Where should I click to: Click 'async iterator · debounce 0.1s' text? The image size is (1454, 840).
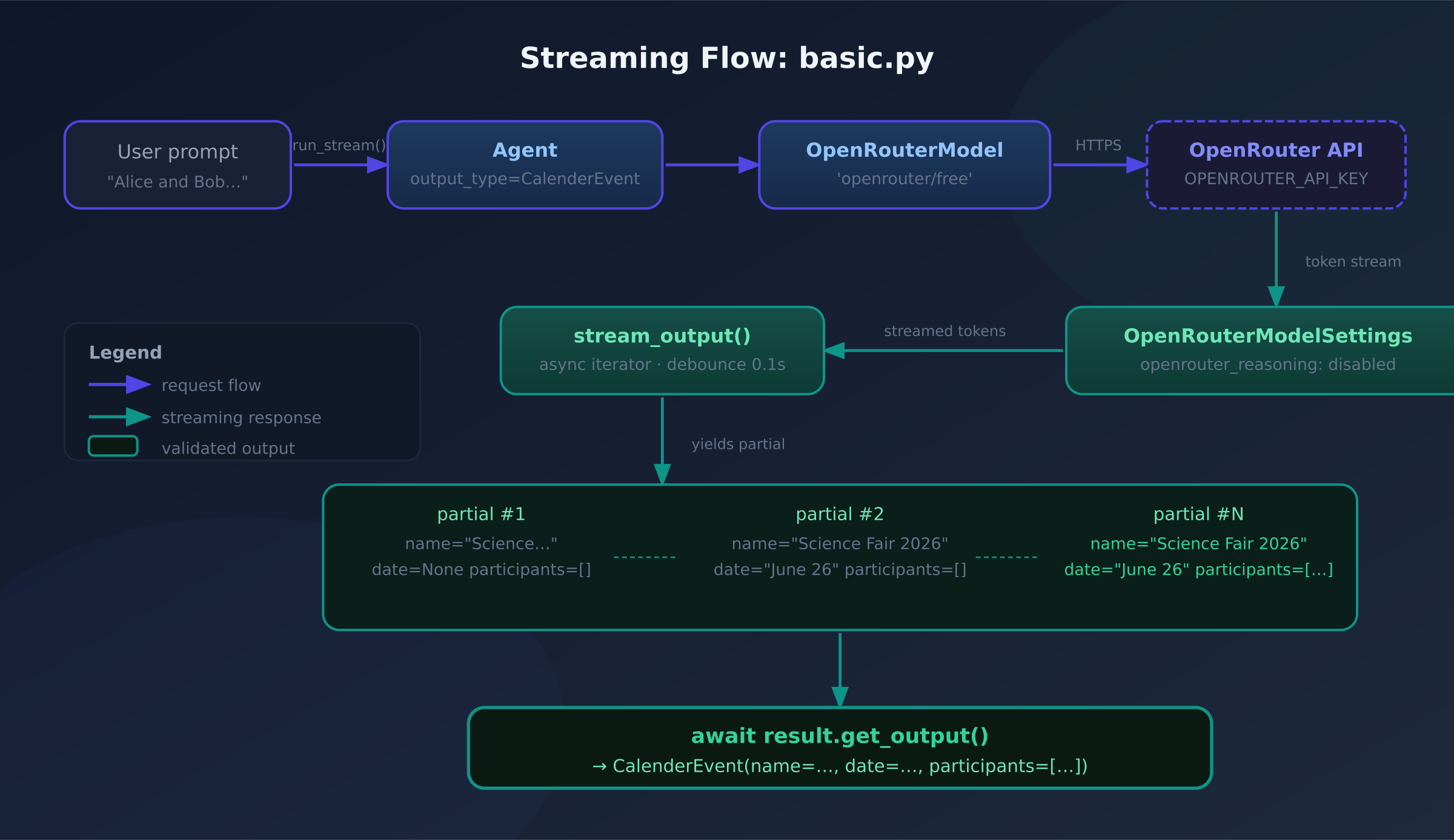pyautogui.click(x=662, y=365)
